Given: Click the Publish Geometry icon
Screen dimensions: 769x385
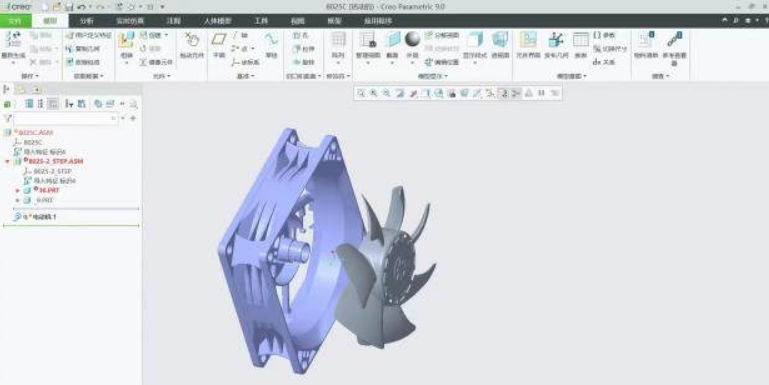Looking at the screenshot, I should coord(556,40).
